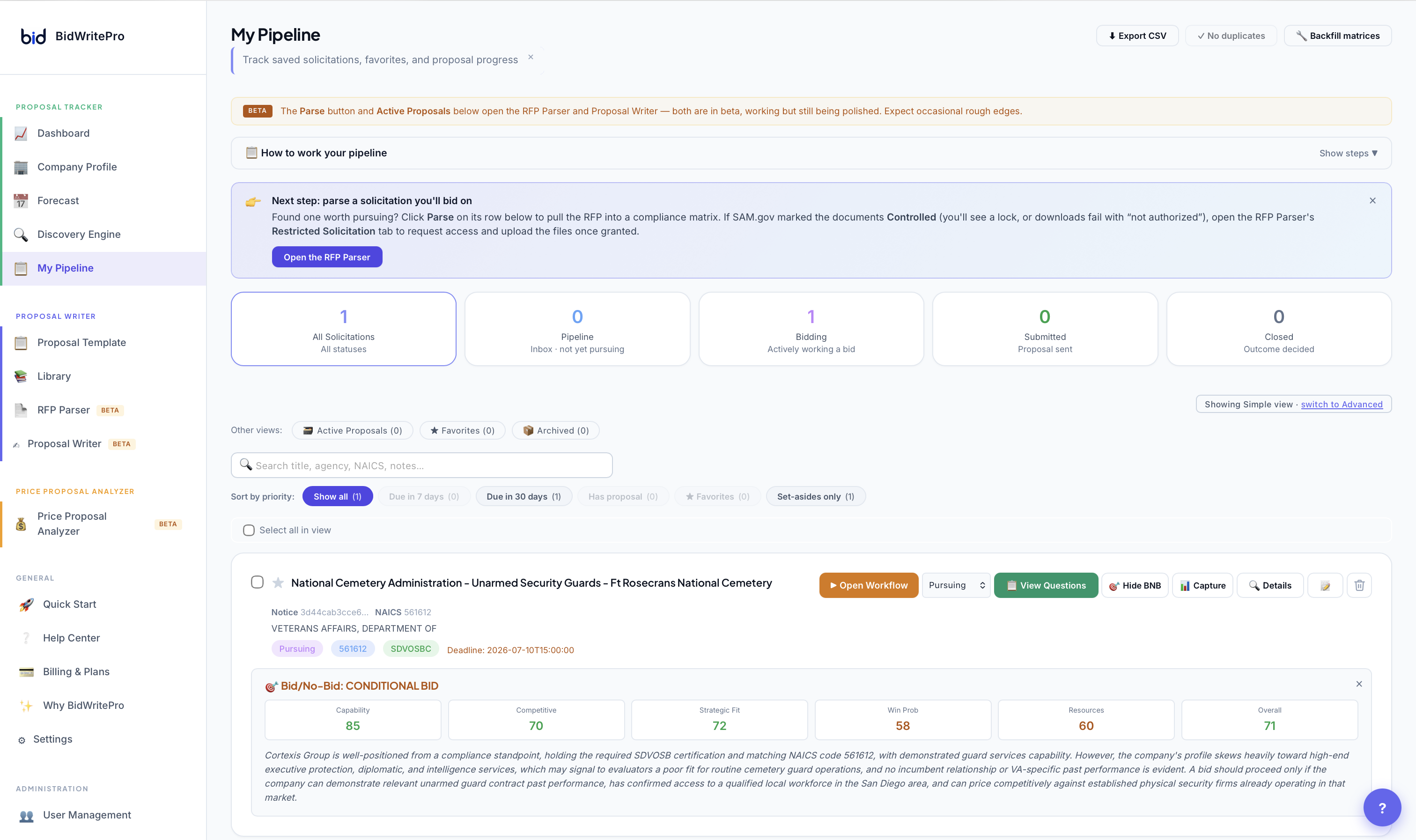Click the Overall 71 score card

[1269, 720]
